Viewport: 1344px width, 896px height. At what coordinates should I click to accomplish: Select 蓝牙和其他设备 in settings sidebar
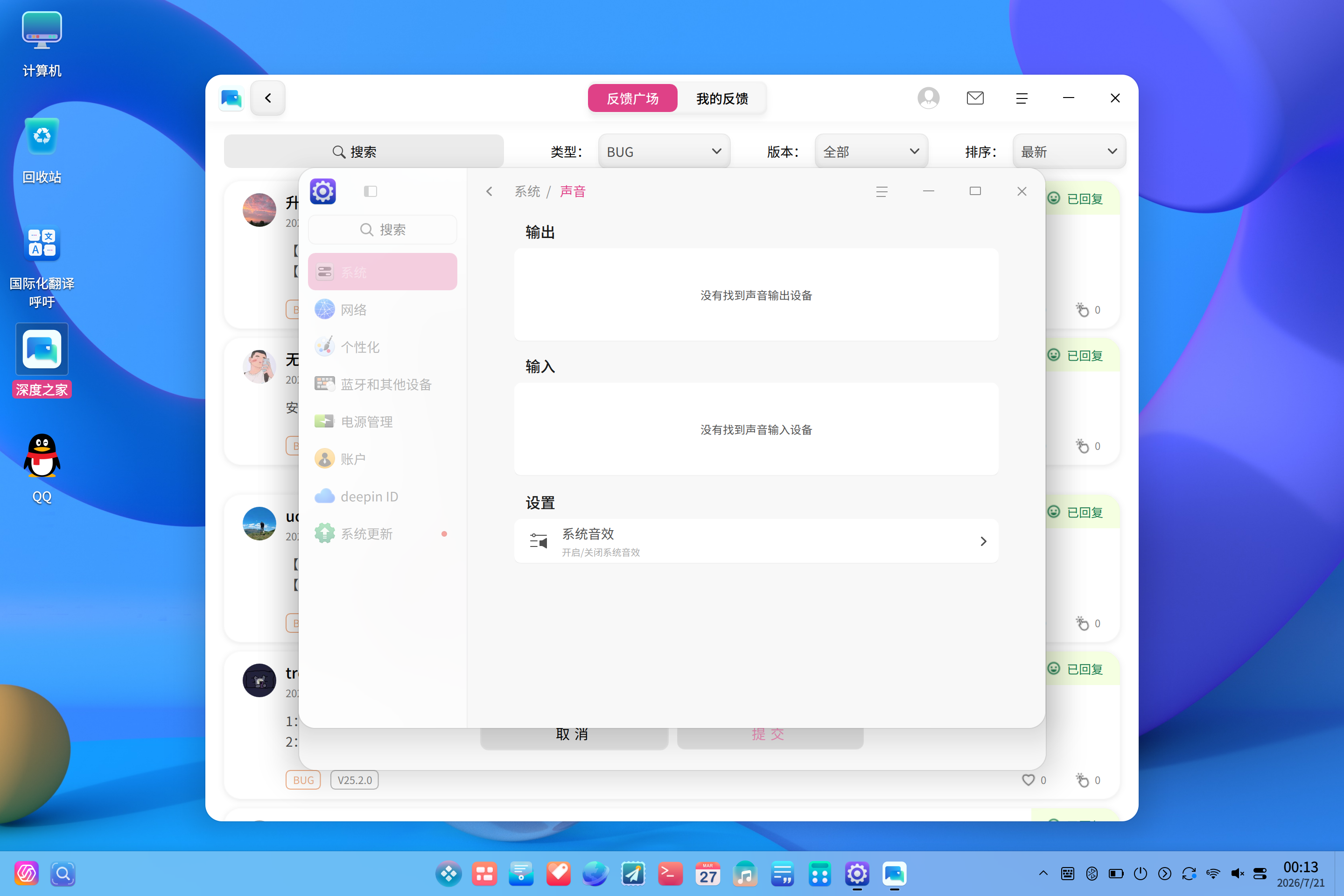[x=382, y=384]
